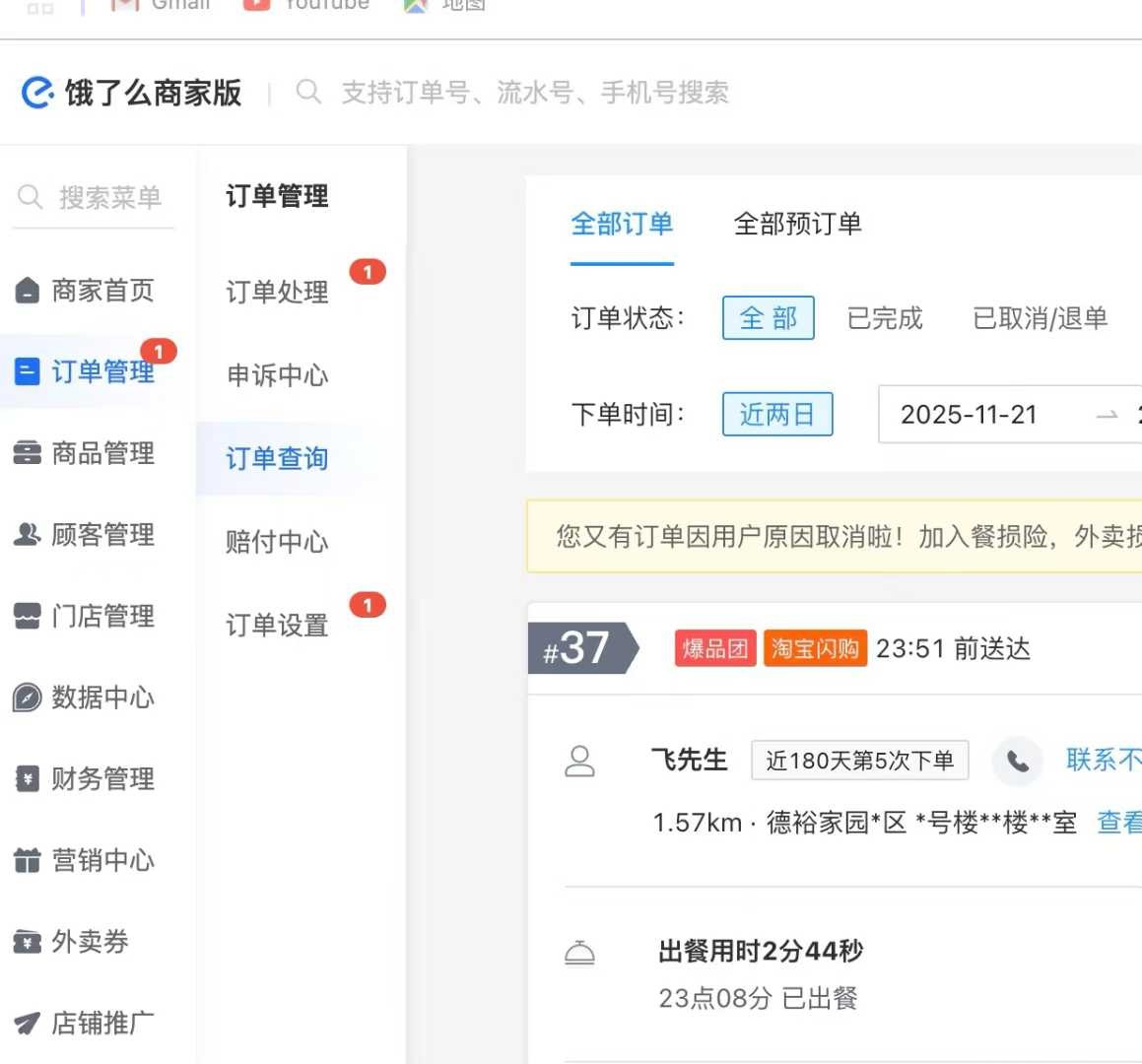Select the 已取消/退单 status filter
The width and height of the screenshot is (1142, 1064).
tap(1039, 317)
